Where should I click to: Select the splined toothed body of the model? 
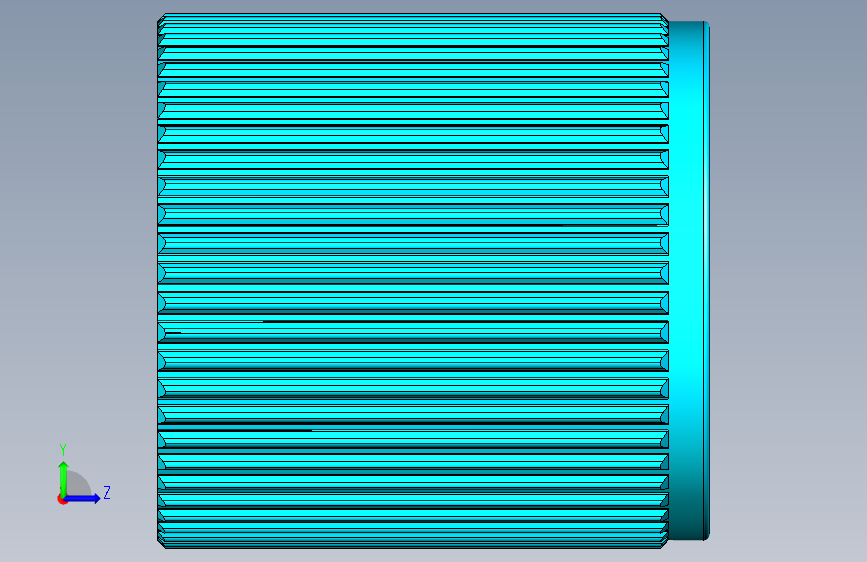(x=413, y=281)
